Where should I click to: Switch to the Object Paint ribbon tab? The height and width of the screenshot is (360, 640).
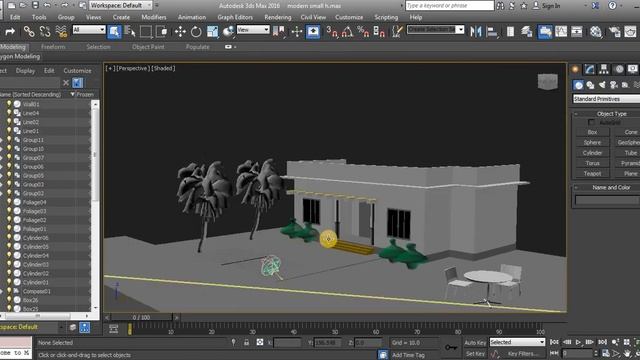point(148,47)
